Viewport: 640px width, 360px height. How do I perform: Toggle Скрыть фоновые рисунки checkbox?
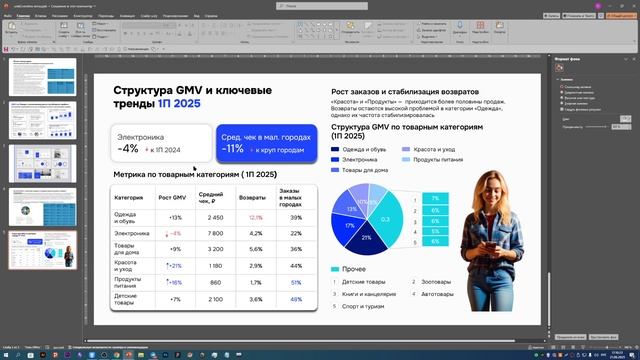[x=562, y=109]
